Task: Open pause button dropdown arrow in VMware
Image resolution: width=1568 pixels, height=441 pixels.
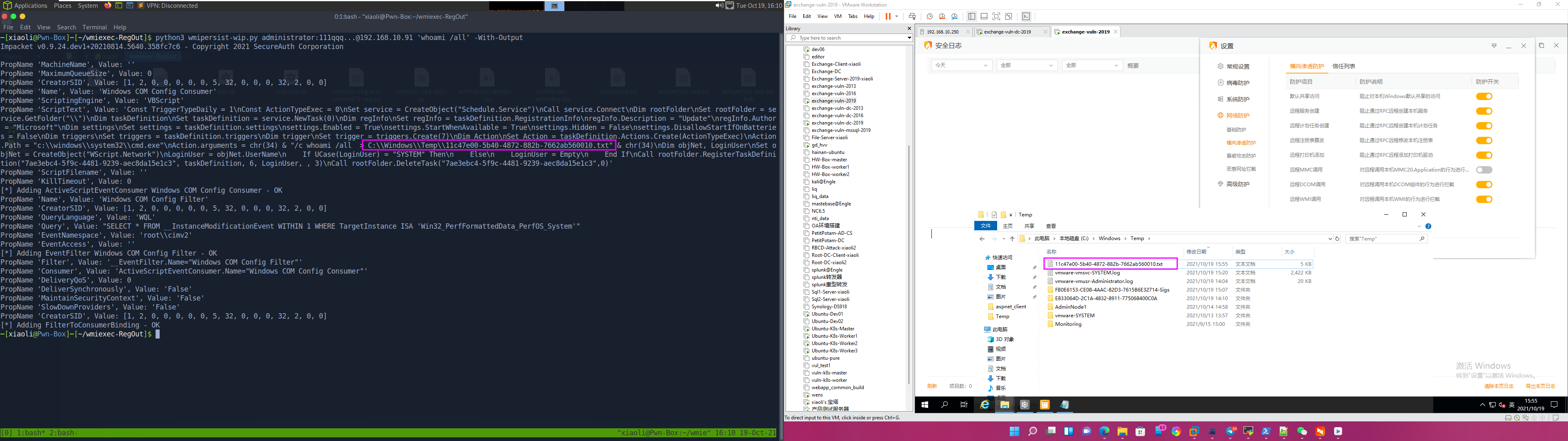Action: (897, 16)
